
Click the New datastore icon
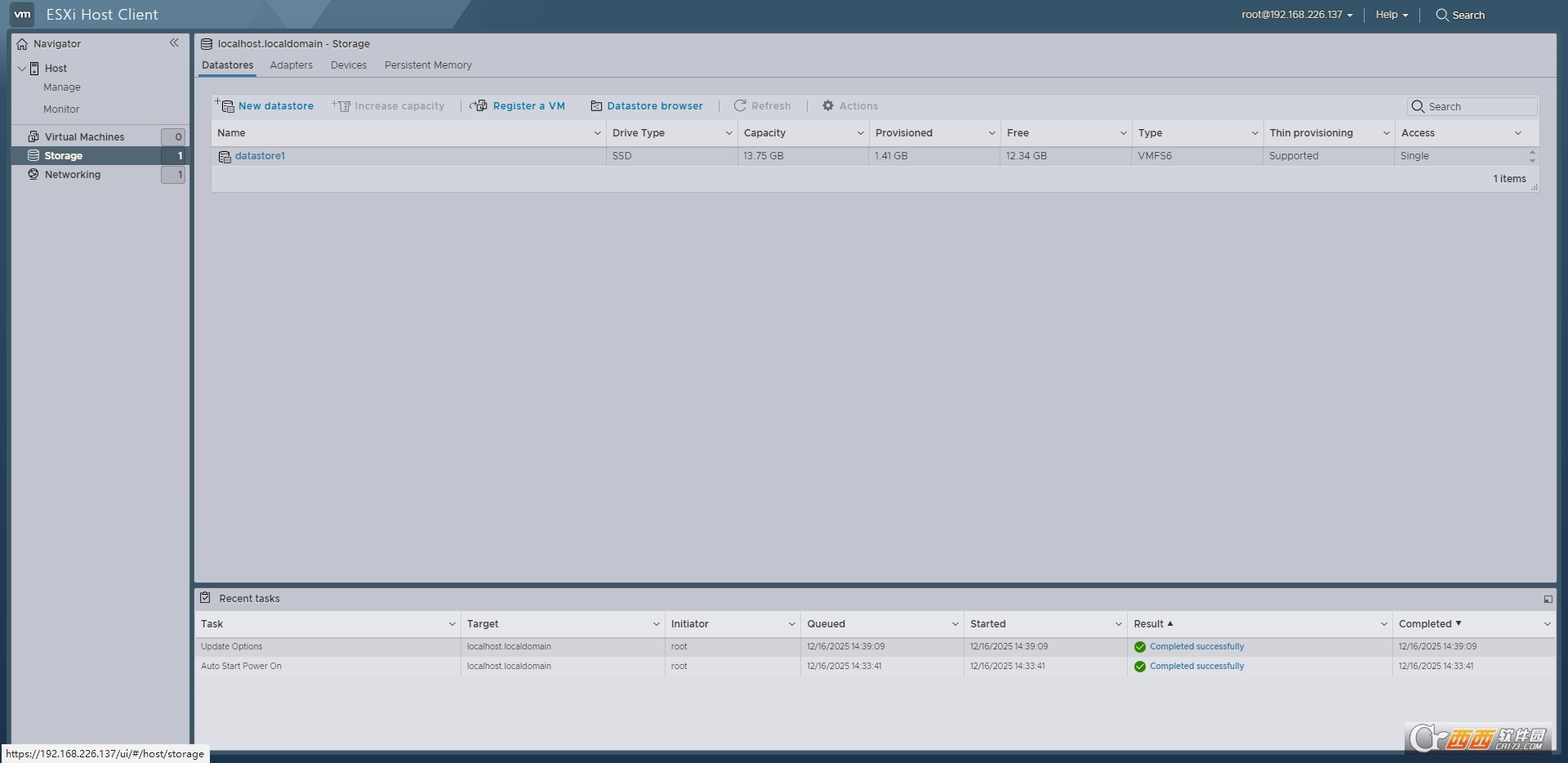(x=225, y=105)
